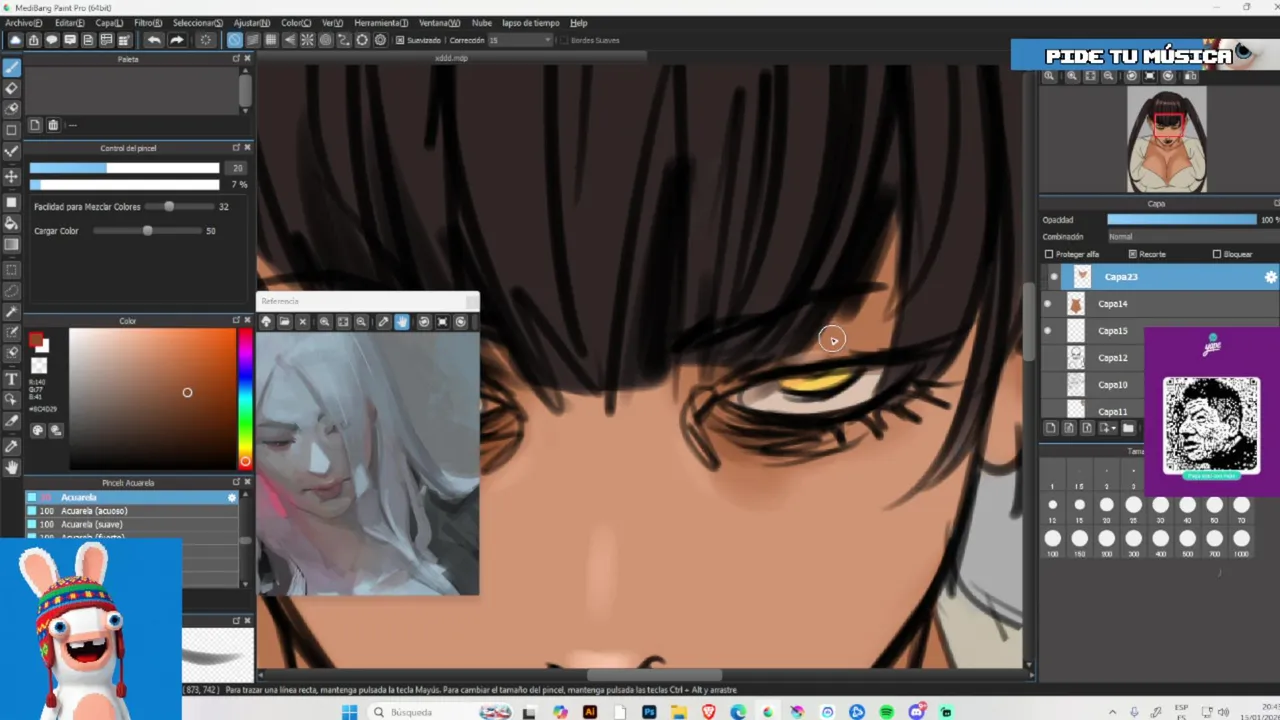Undock the Control del pincel panel

(236, 148)
